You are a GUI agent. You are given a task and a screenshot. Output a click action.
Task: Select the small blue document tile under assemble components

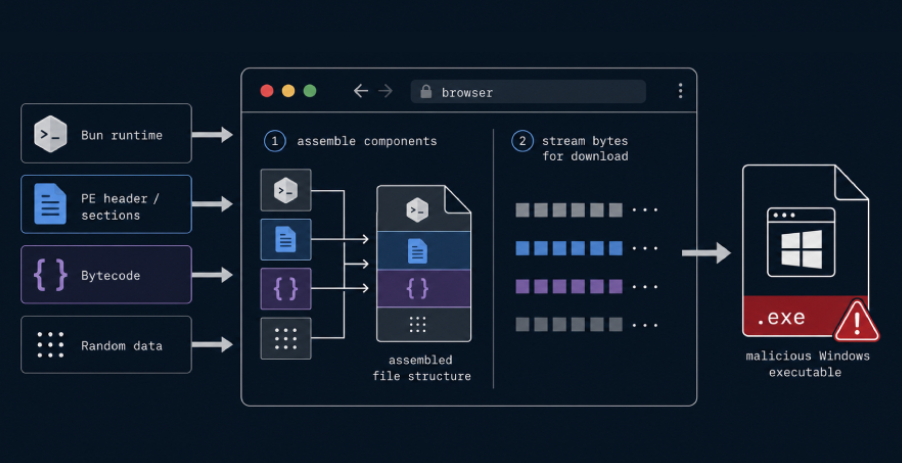[x=286, y=239]
